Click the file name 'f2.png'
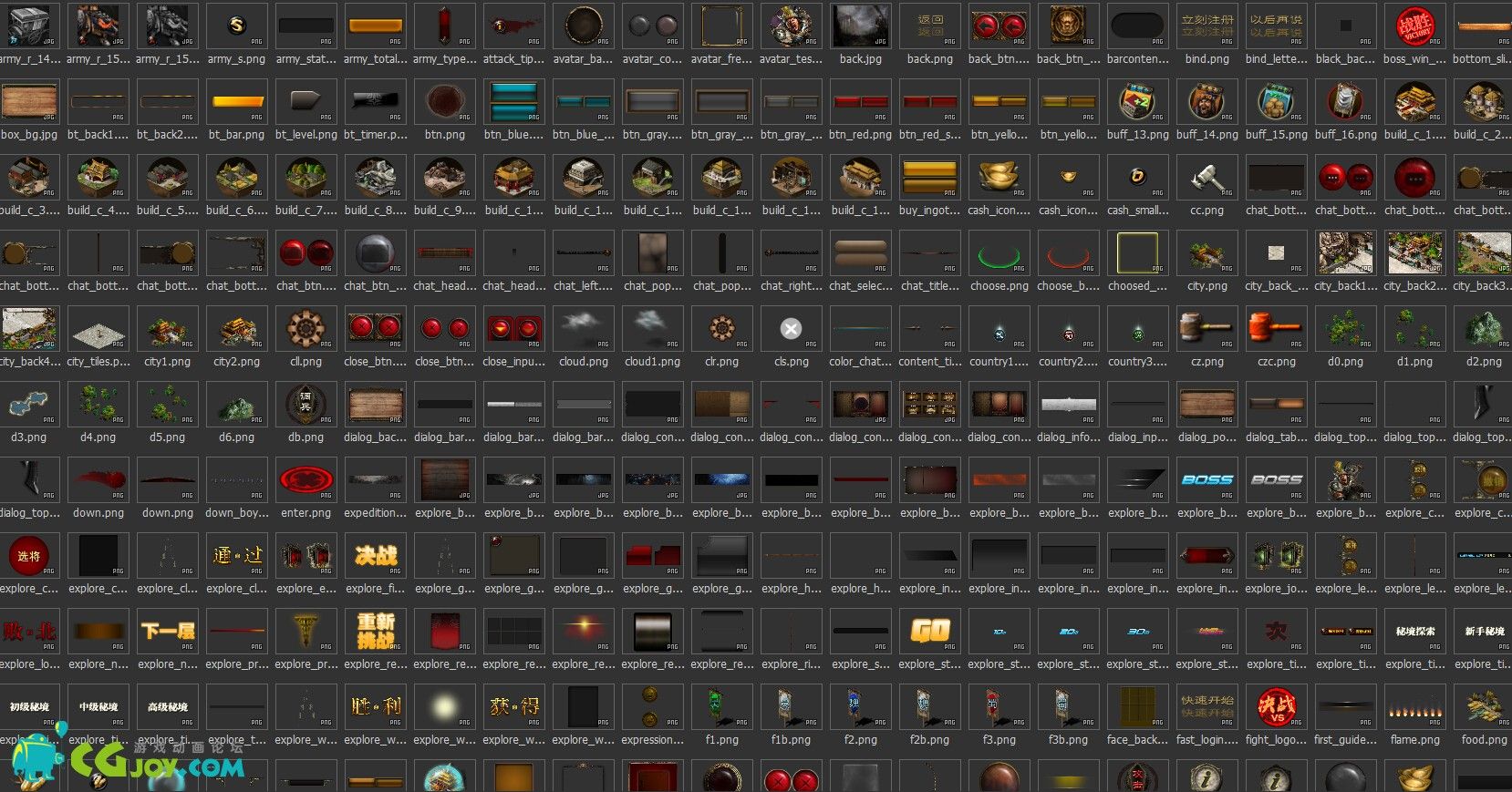This screenshot has width=1512, height=792. (x=861, y=740)
